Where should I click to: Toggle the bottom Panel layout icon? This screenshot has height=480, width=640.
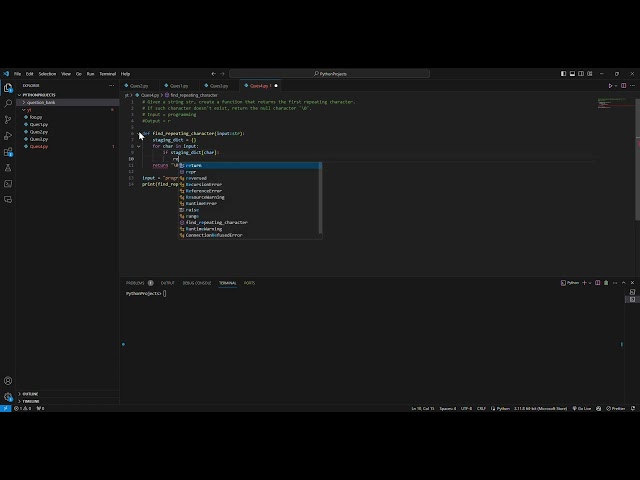coord(572,74)
